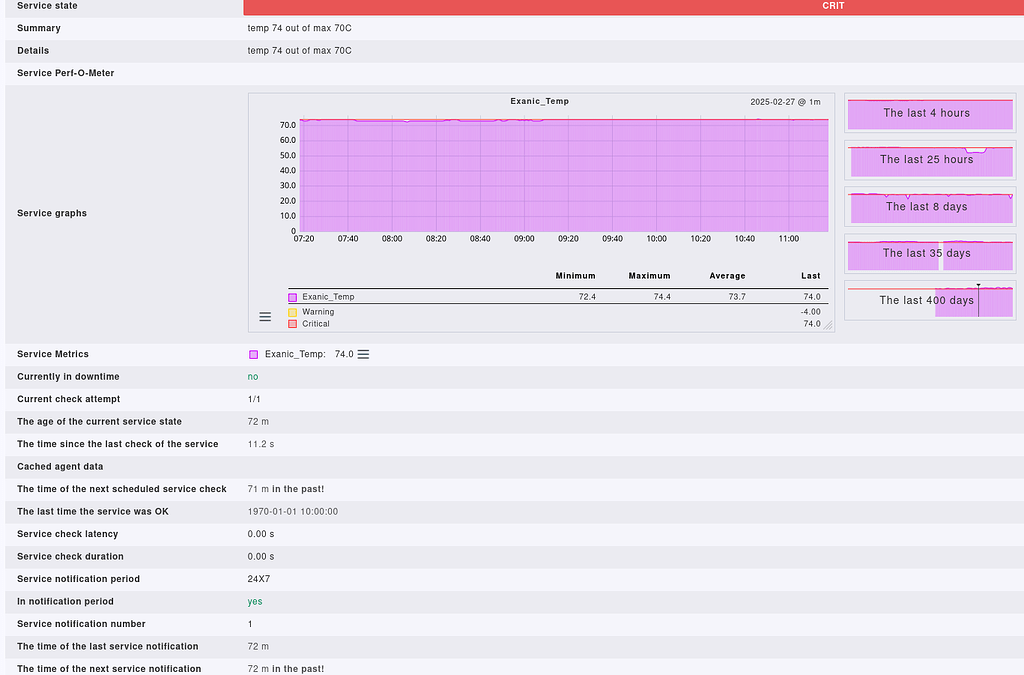Click the Service check latency label
Image resolution: width=1024 pixels, height=675 pixels.
[67, 534]
